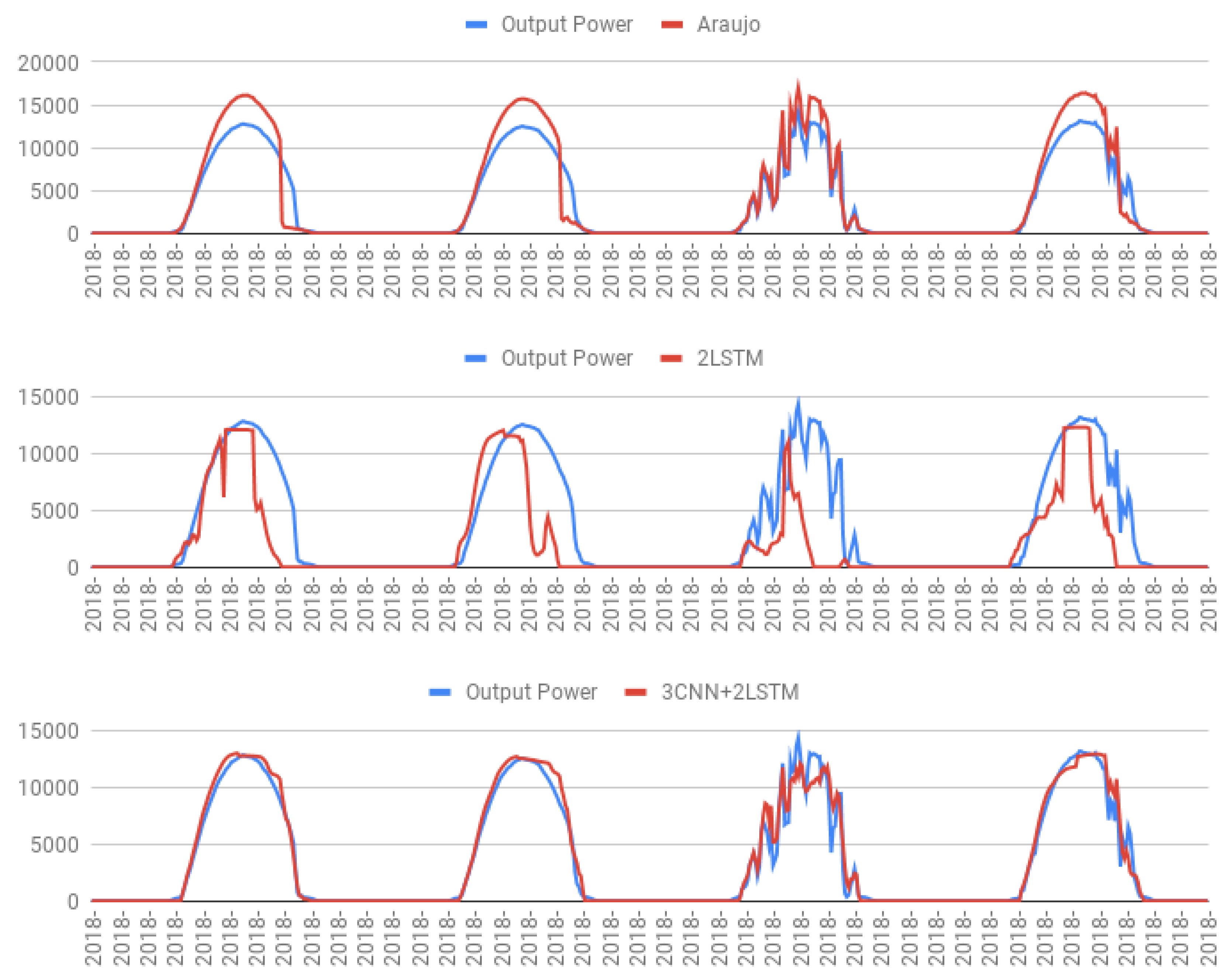Click the tallest blue spike in 2LSTM chart
The width and height of the screenshot is (1232, 980).
click(x=798, y=402)
